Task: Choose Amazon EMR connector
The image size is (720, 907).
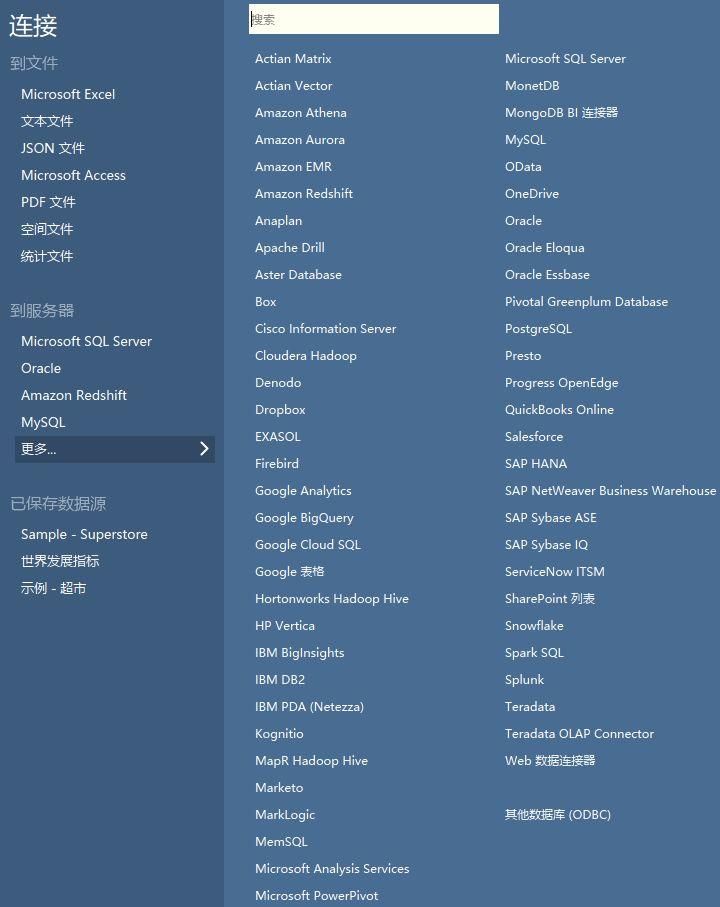Action: pos(293,167)
